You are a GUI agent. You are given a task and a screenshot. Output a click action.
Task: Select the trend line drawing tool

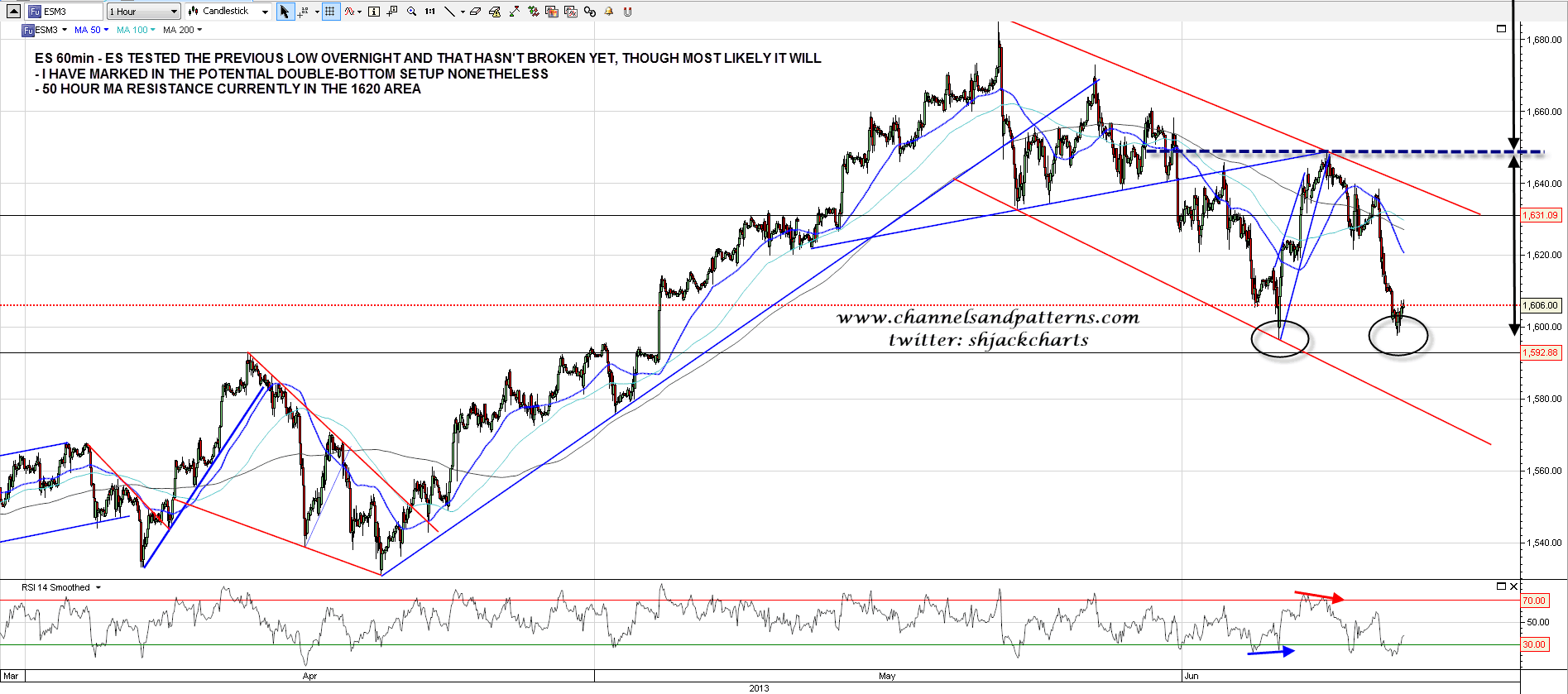tap(449, 12)
